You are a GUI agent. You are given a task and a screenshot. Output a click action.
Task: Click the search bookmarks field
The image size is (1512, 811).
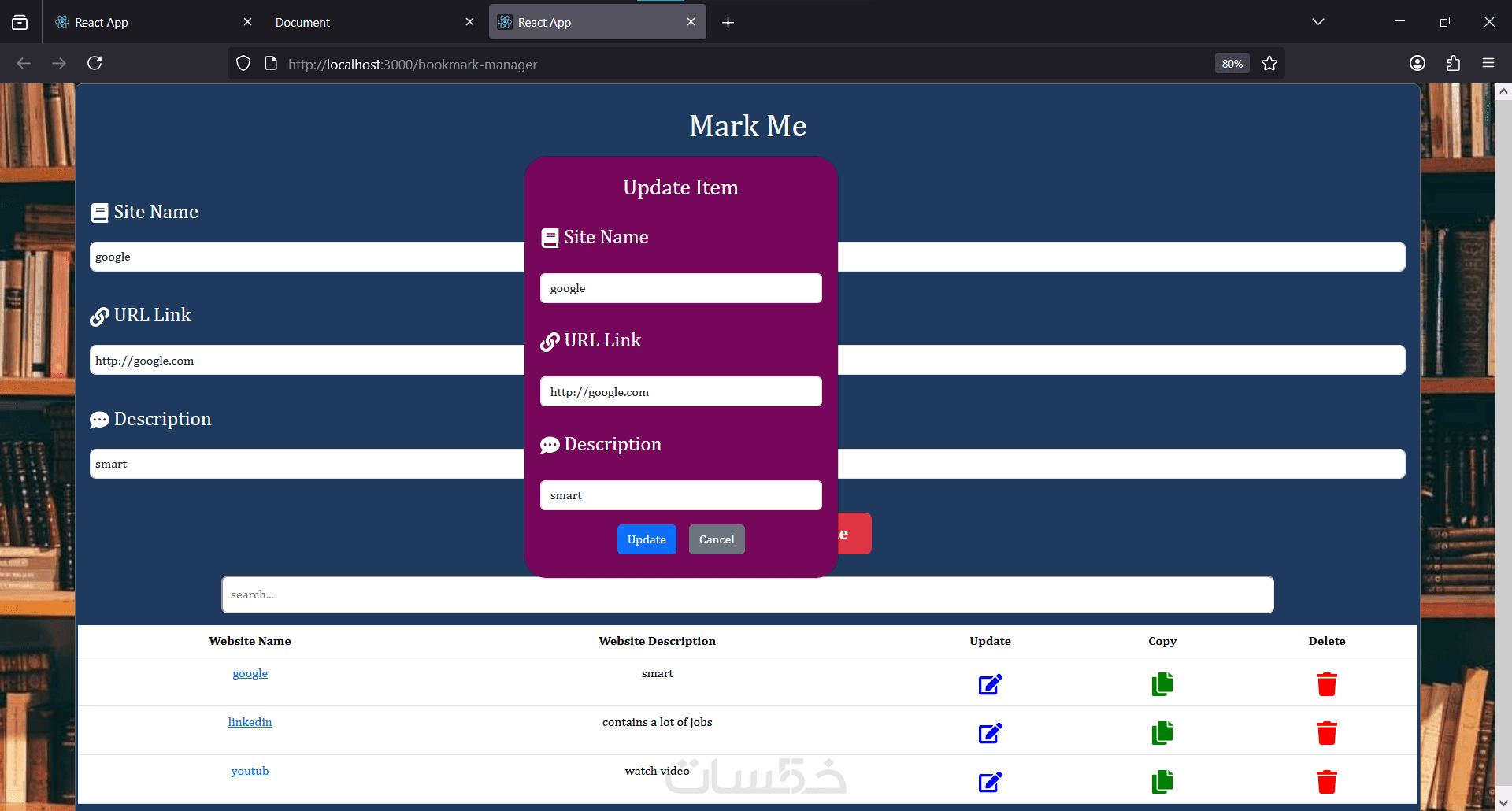click(747, 594)
